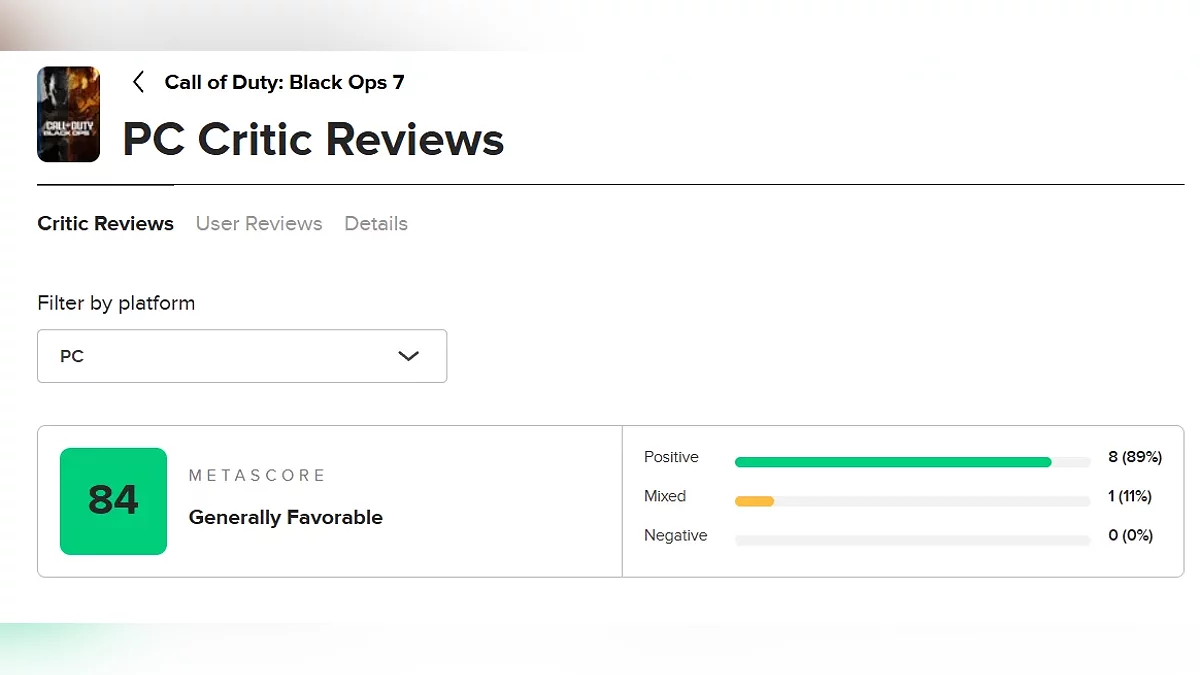Open the User Reviews tab
This screenshot has width=1200, height=675.
(259, 224)
